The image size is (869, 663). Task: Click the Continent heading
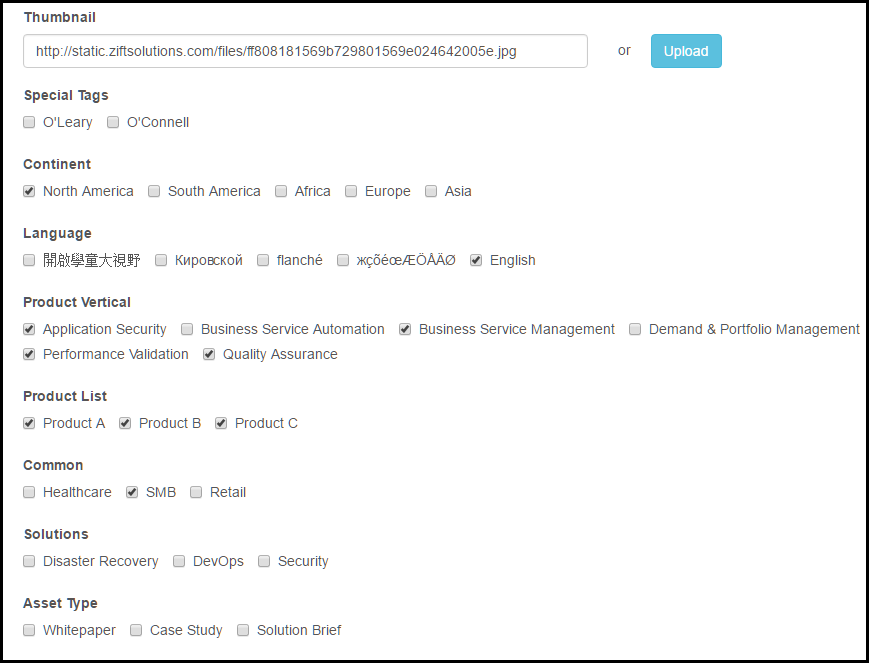tap(57, 164)
